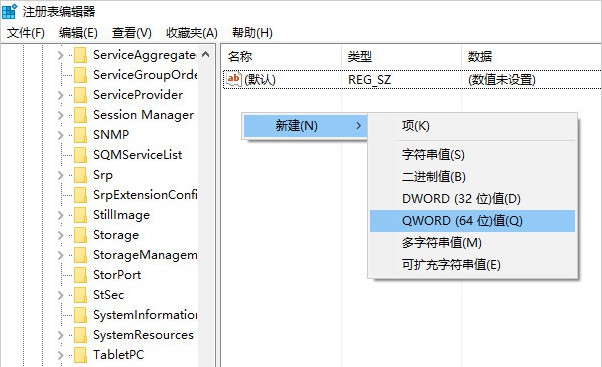
Task: Click the Session Manager folder icon
Action: click(80, 115)
